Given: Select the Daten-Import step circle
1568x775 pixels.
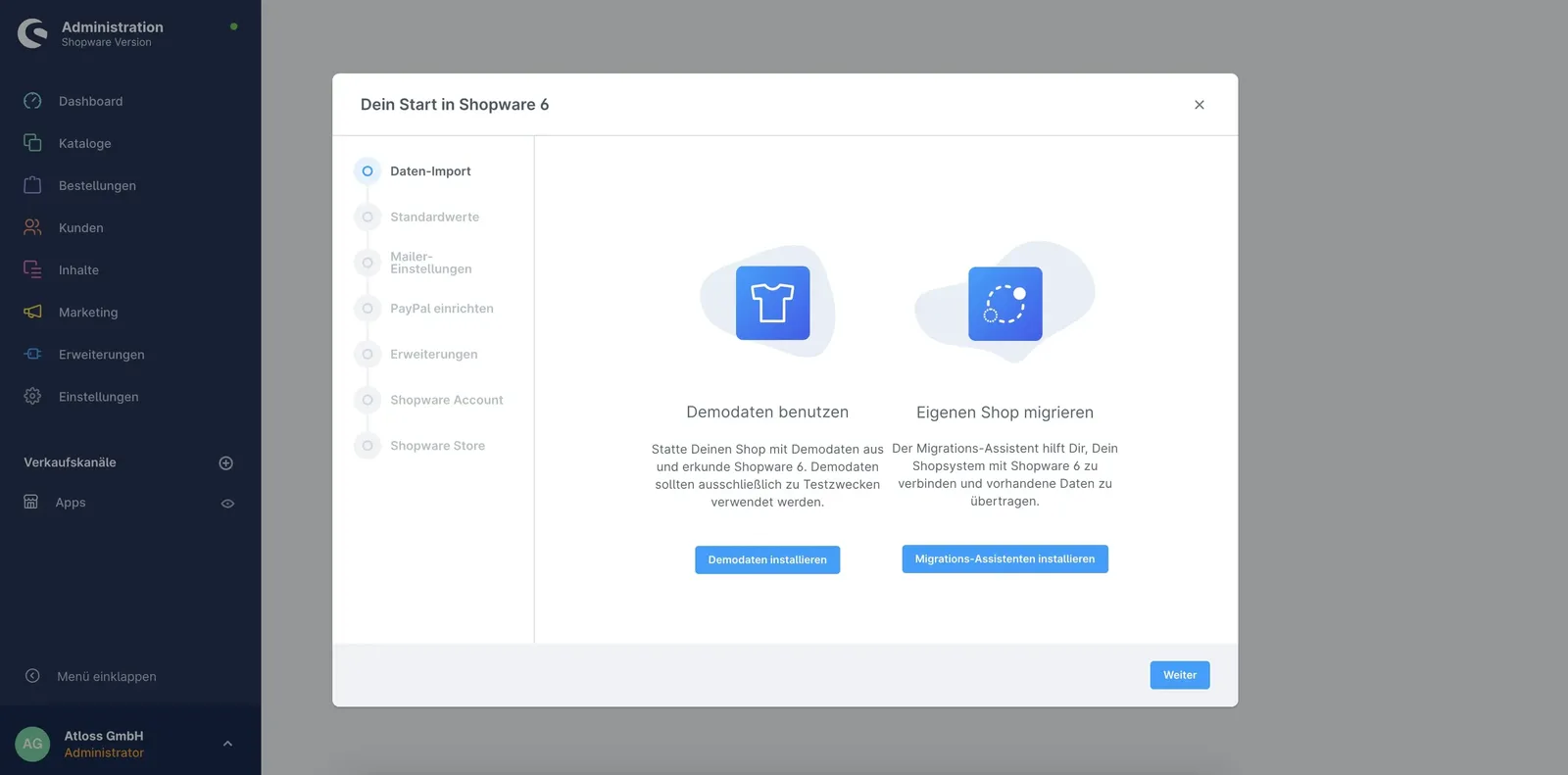Looking at the screenshot, I should tap(367, 170).
